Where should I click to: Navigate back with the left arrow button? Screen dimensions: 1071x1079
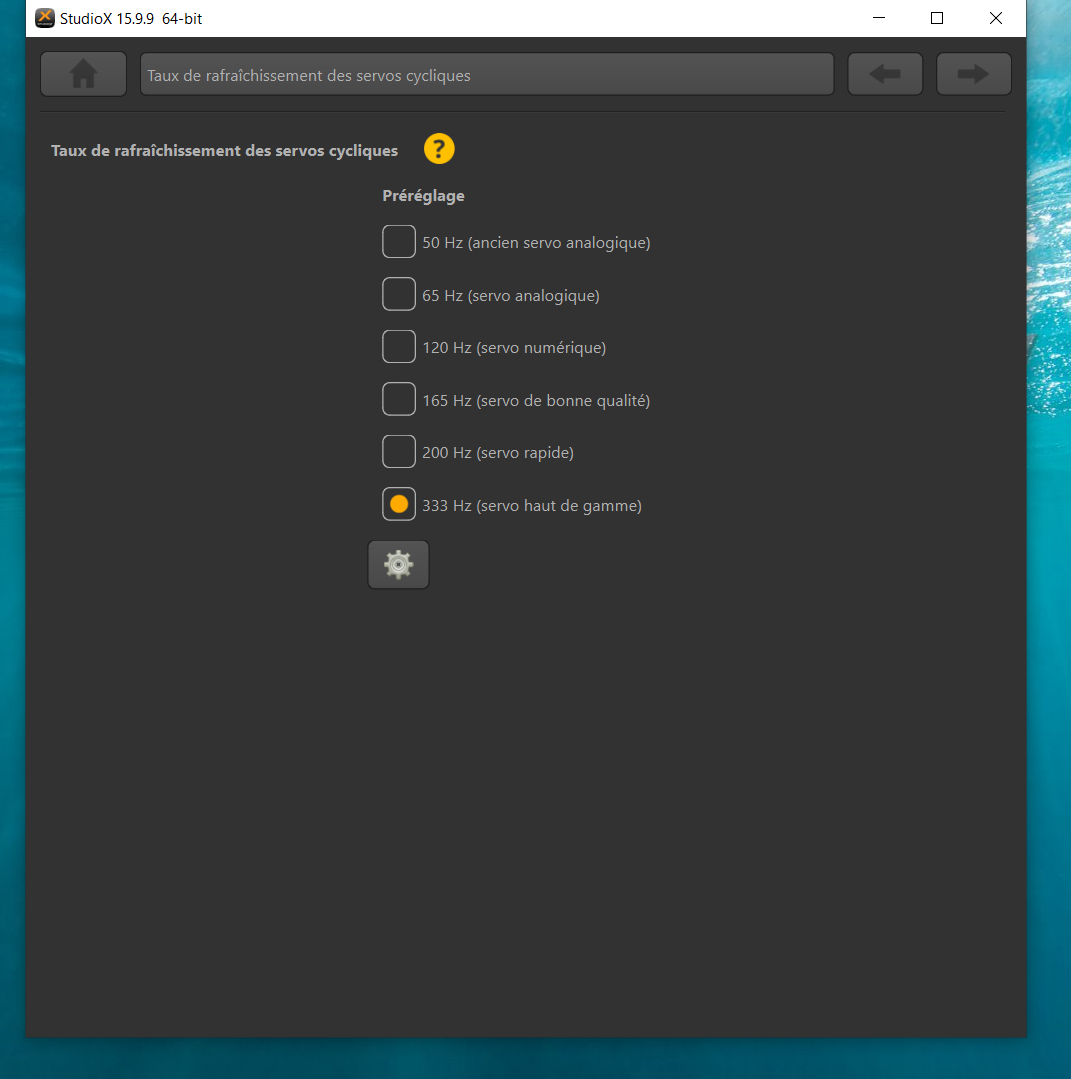point(884,74)
